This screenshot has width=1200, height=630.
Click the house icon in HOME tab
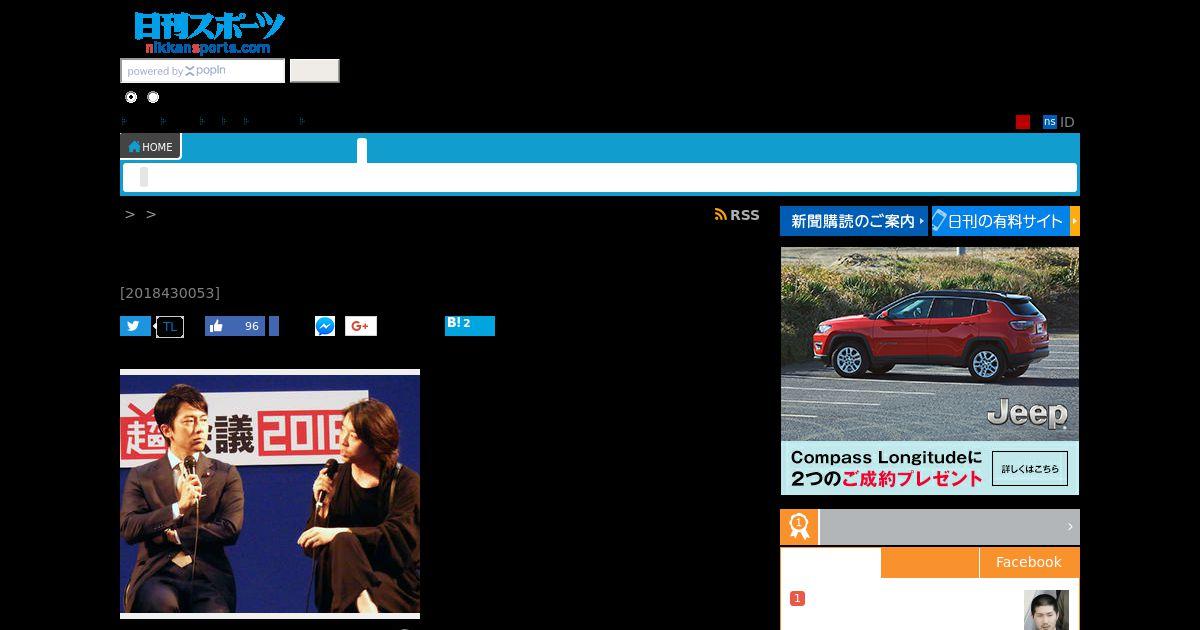pos(134,147)
